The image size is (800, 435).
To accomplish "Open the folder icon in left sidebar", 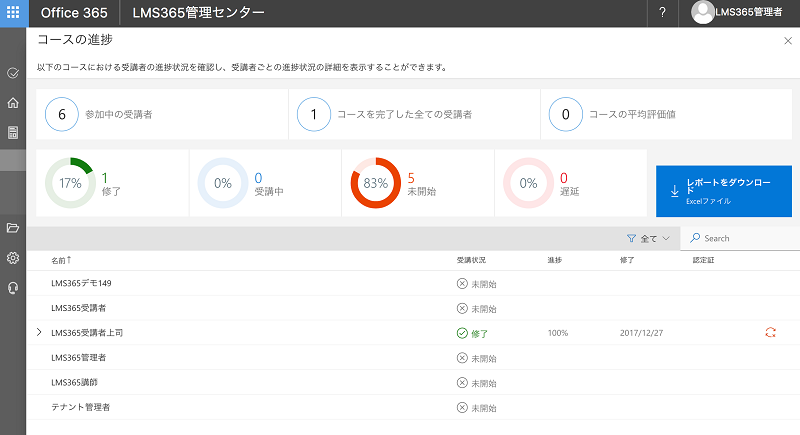I will pos(13,228).
